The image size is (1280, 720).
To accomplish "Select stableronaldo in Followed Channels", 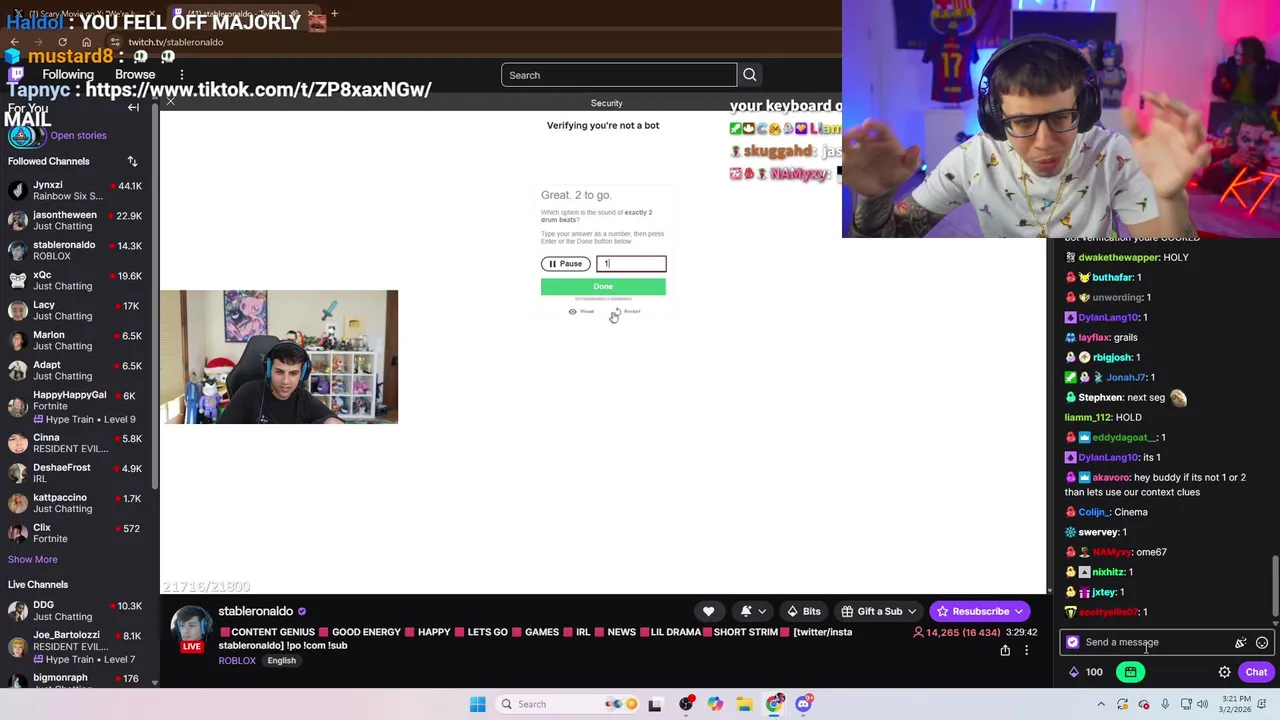I will (x=76, y=250).
